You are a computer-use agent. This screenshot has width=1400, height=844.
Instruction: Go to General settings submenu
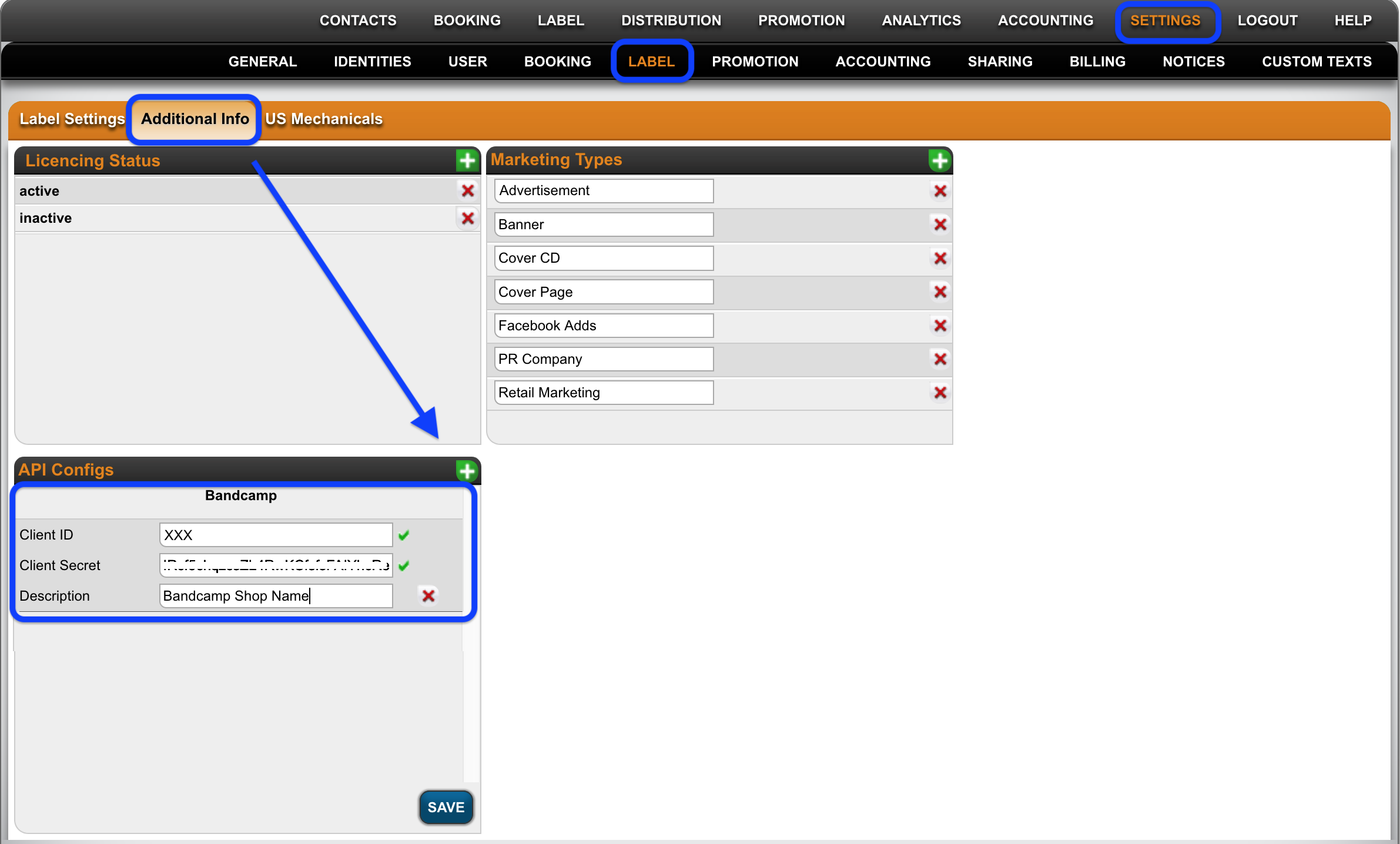pyautogui.click(x=263, y=62)
